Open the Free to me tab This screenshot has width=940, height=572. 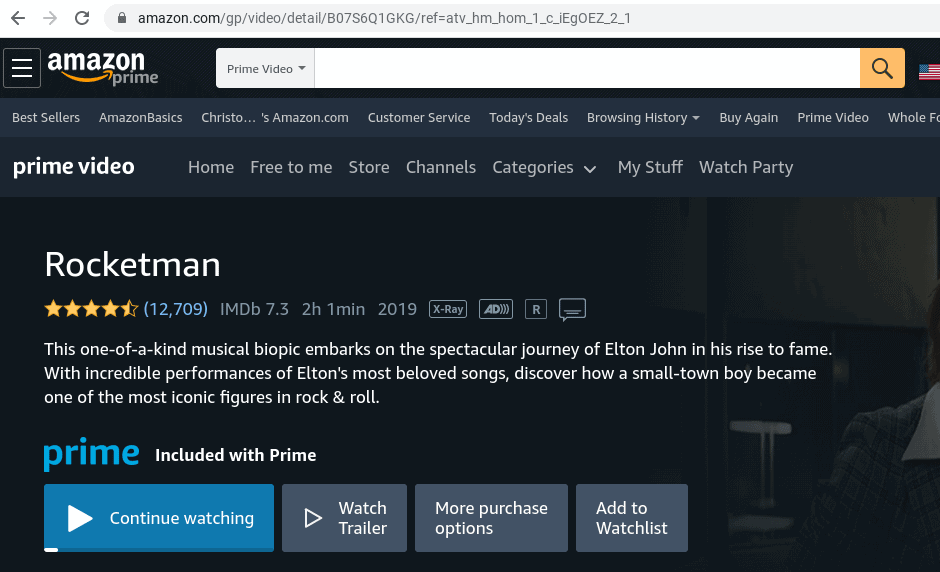coord(291,167)
